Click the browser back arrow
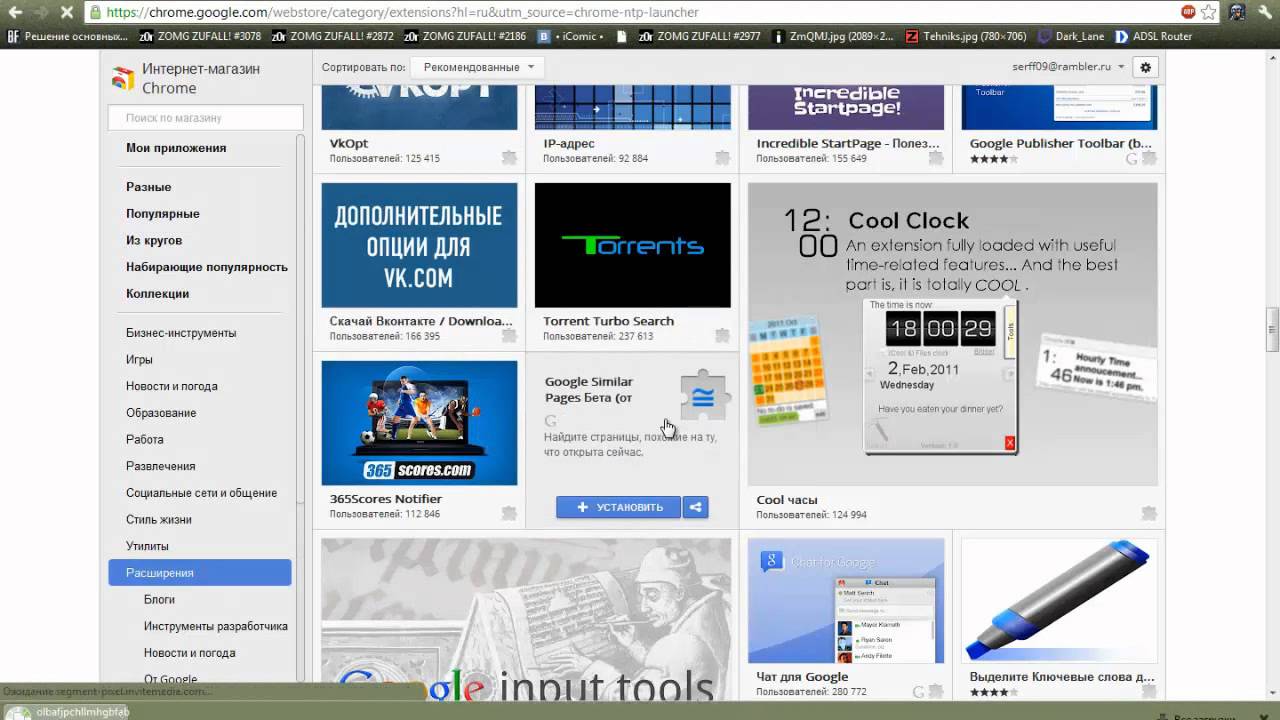Viewport: 1280px width, 720px height. 15,12
